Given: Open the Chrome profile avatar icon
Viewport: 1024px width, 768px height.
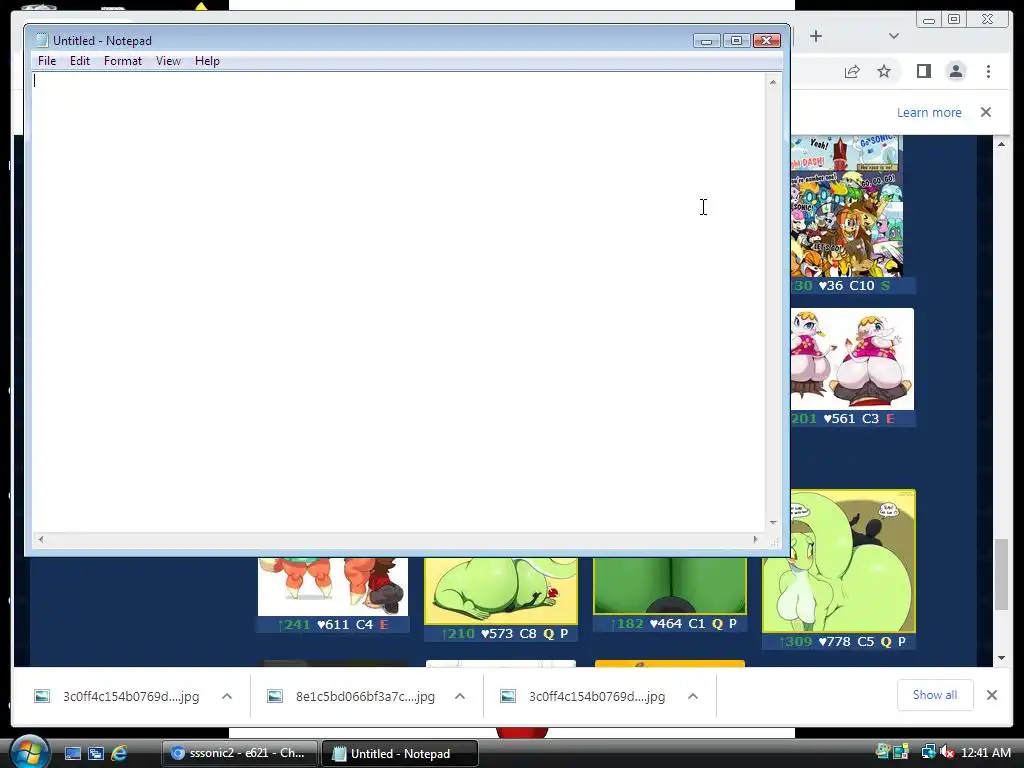Looking at the screenshot, I should [x=956, y=71].
